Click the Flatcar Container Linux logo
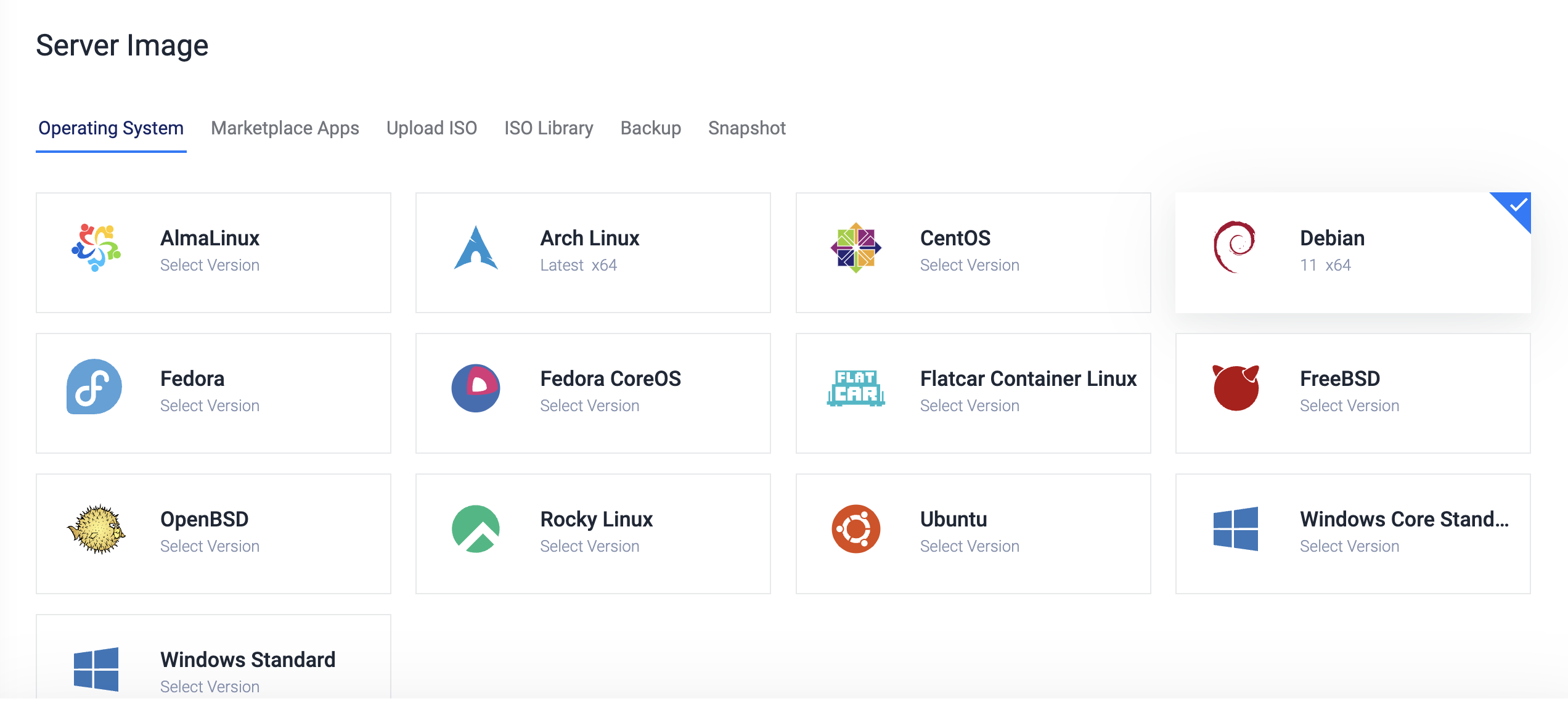The height and width of the screenshot is (704, 1568). pyautogui.click(x=855, y=388)
